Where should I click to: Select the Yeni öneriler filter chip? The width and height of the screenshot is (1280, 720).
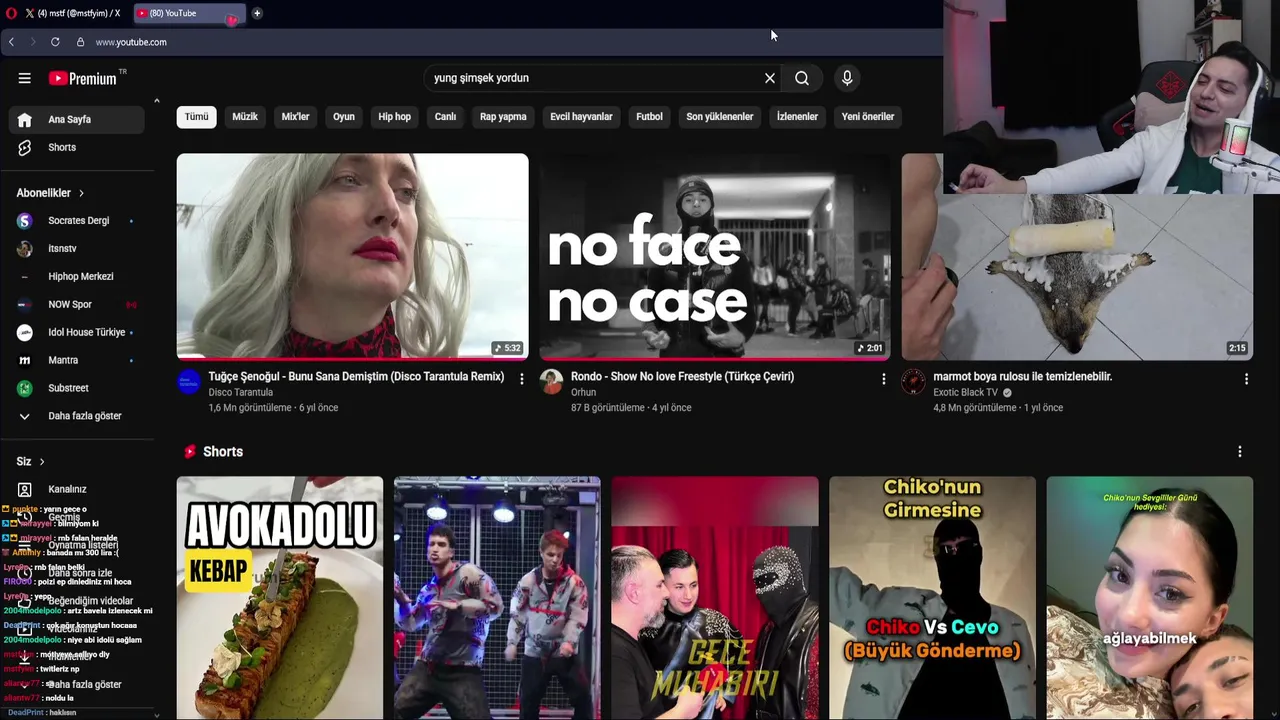tap(868, 117)
